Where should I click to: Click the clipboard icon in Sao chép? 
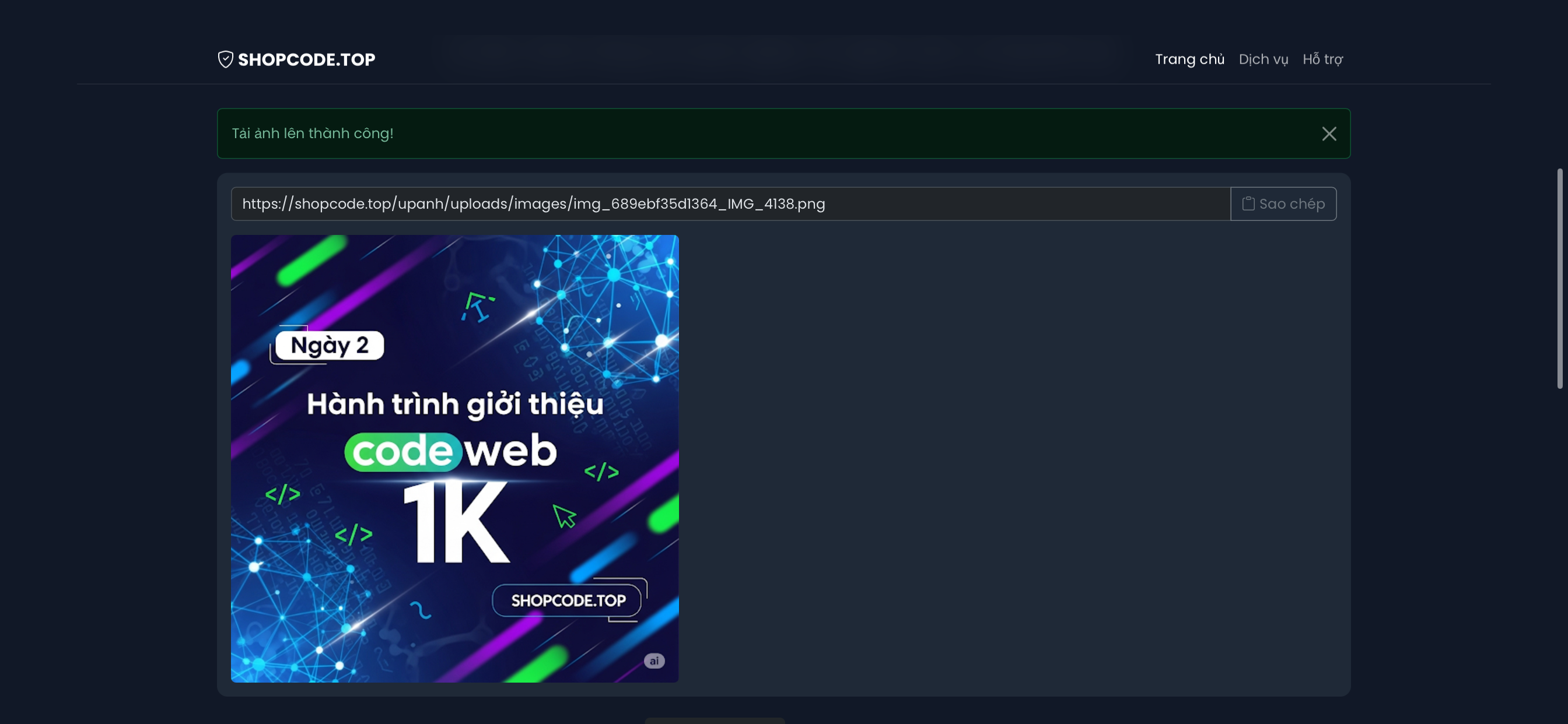coord(1248,203)
